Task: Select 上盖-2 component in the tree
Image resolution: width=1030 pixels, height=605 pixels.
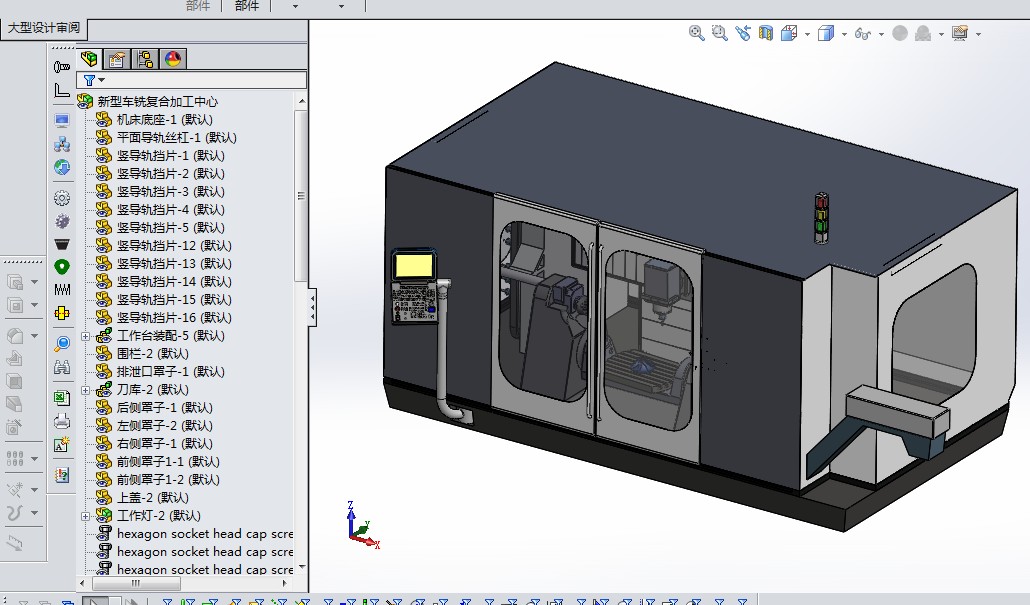Action: pyautogui.click(x=152, y=498)
